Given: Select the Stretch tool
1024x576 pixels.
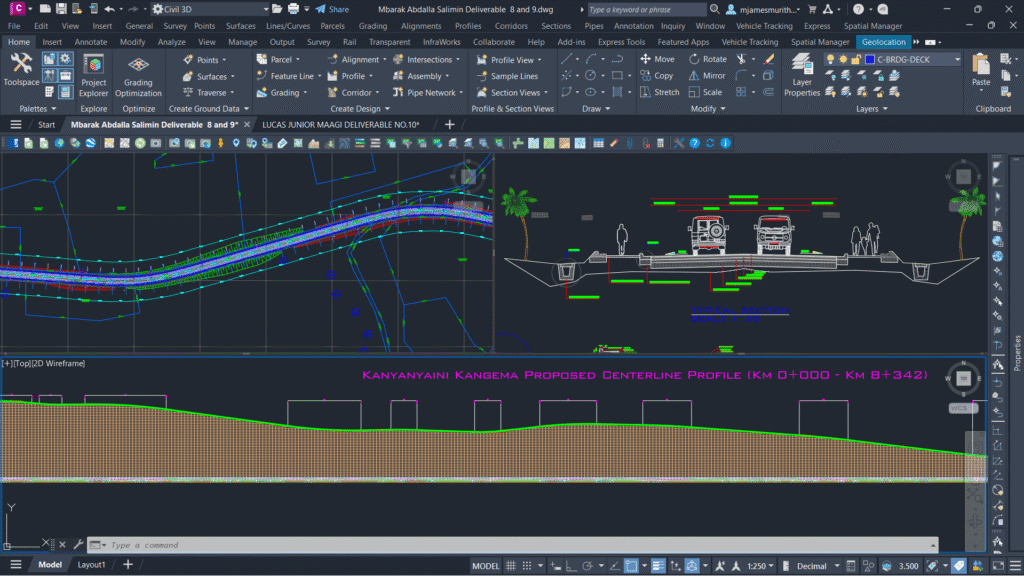Looking at the screenshot, I should point(659,92).
